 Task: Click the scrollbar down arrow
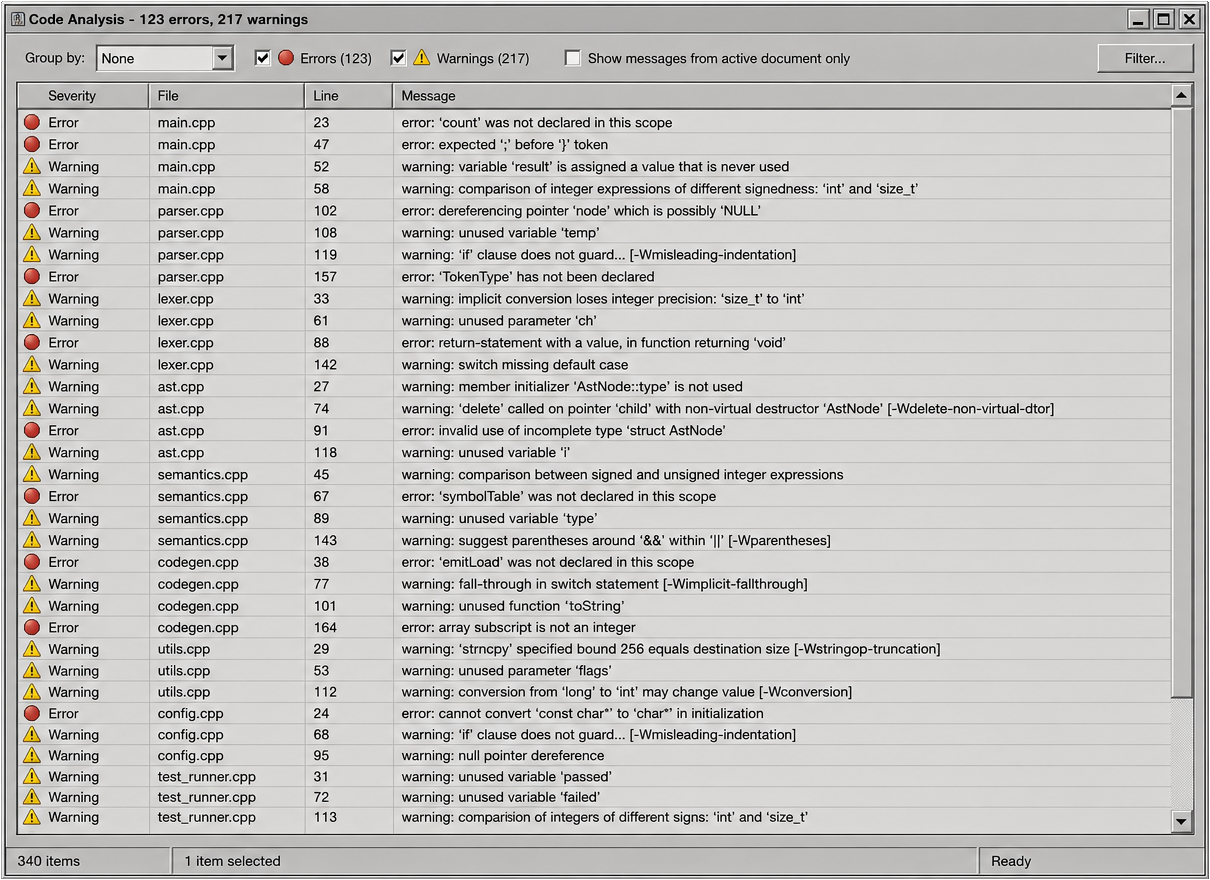(x=1182, y=822)
